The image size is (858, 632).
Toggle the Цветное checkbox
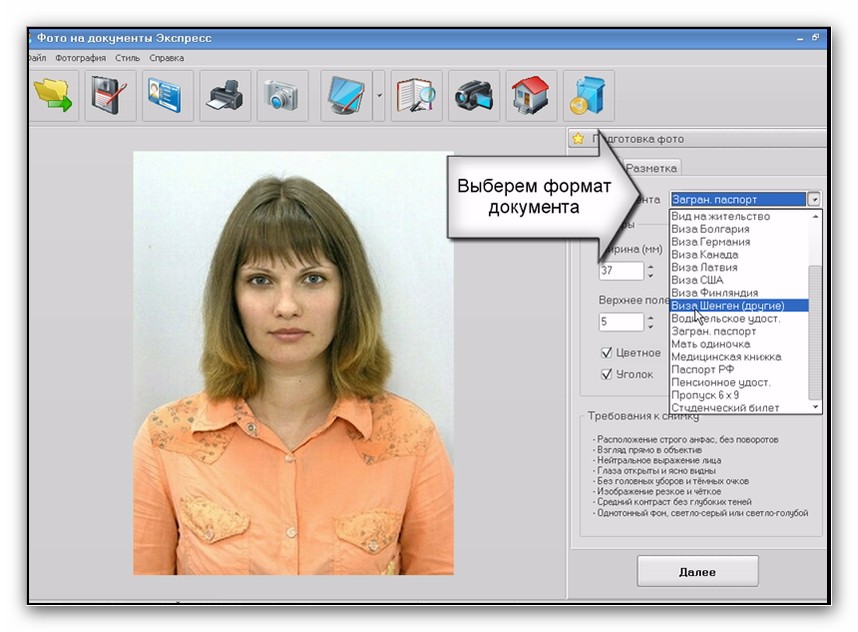606,353
